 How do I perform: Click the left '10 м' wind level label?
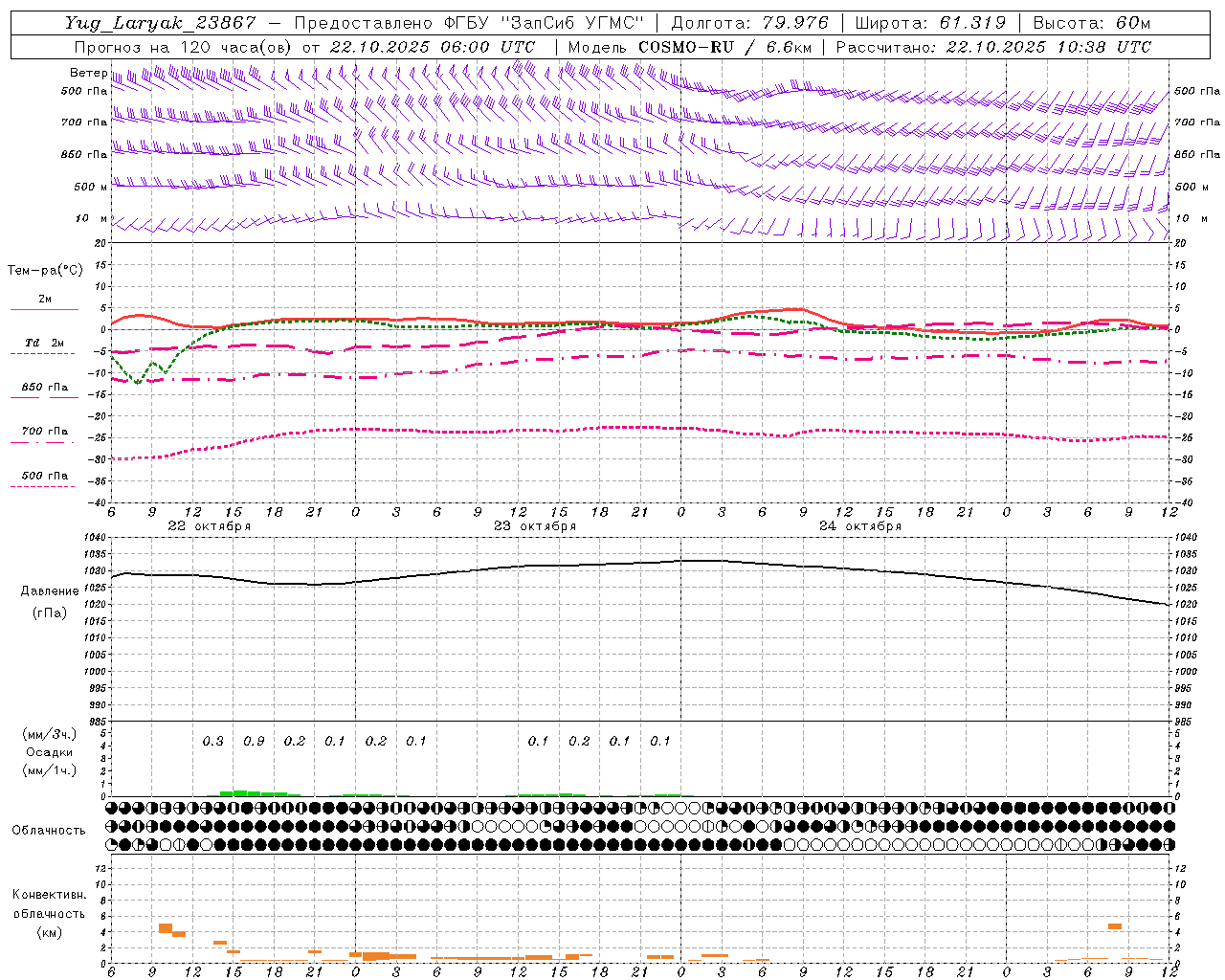point(92,218)
